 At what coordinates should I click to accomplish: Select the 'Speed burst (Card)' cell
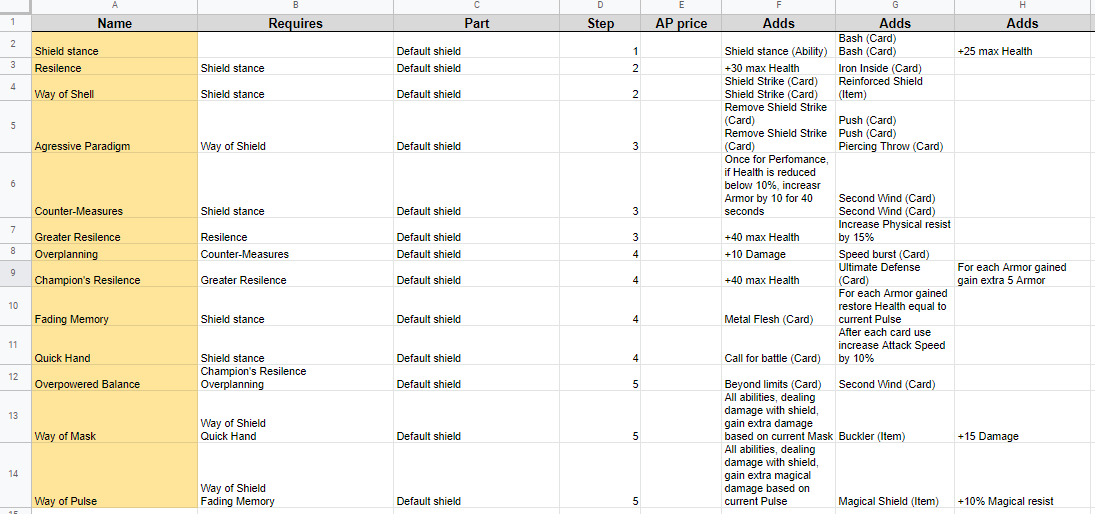pos(895,253)
